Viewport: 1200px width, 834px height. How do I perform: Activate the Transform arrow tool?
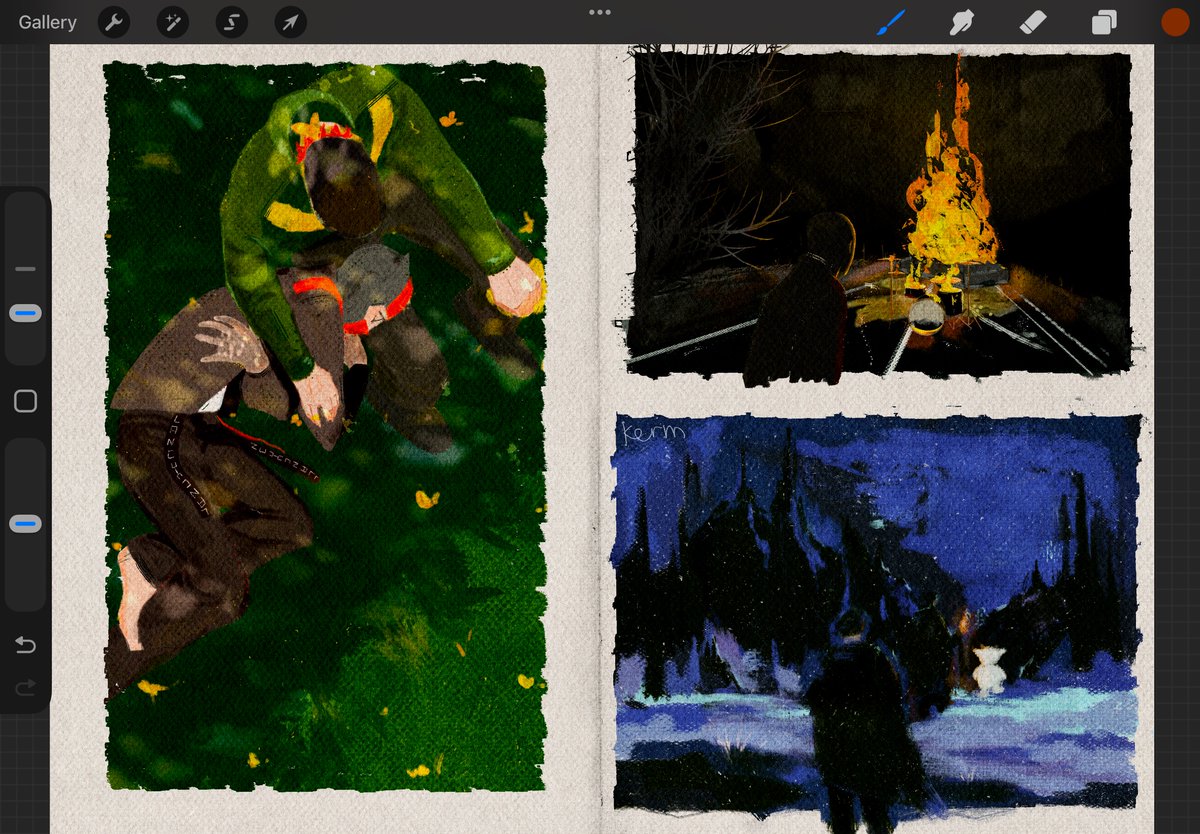coord(291,22)
